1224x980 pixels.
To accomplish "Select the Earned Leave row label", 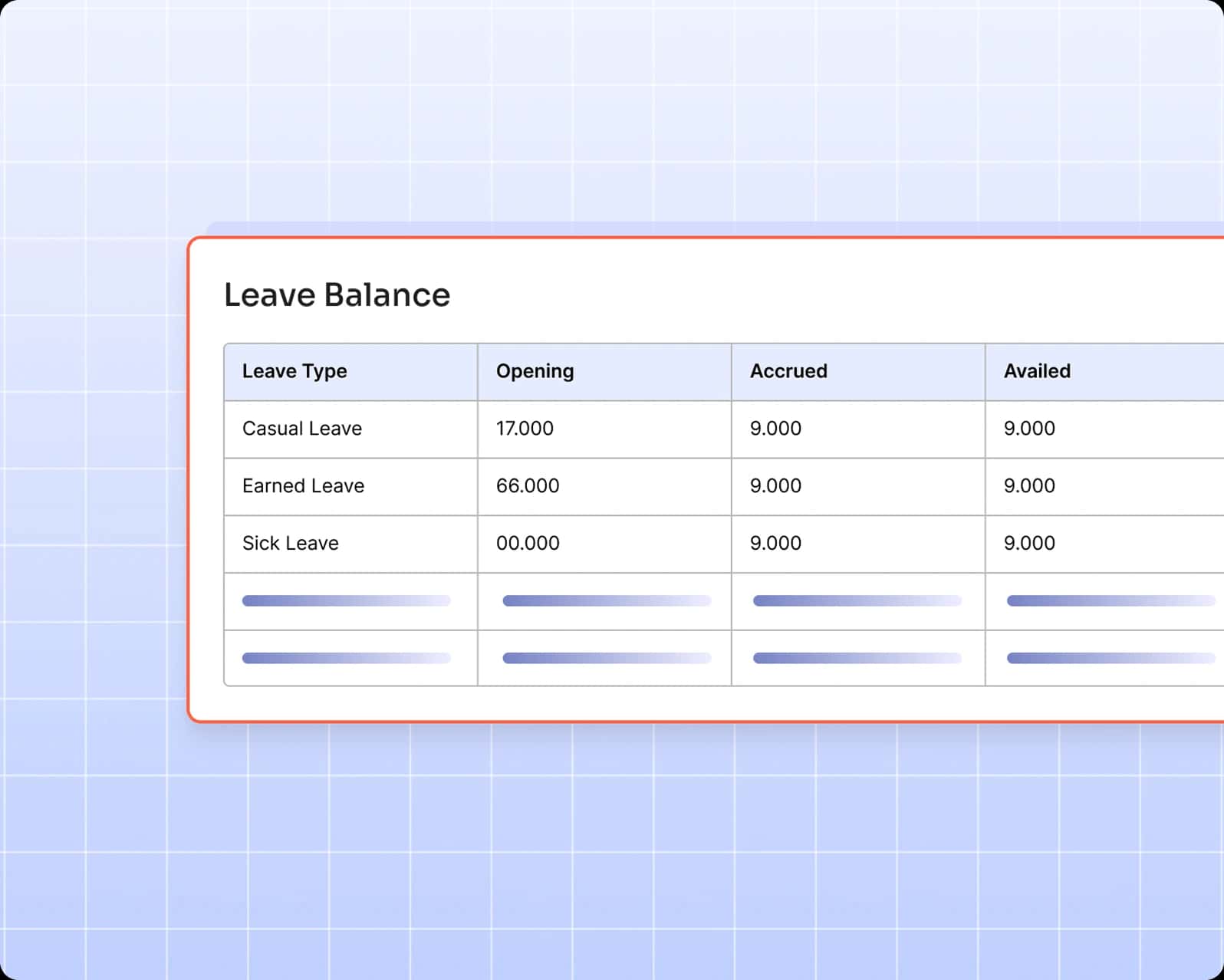I will point(303,486).
